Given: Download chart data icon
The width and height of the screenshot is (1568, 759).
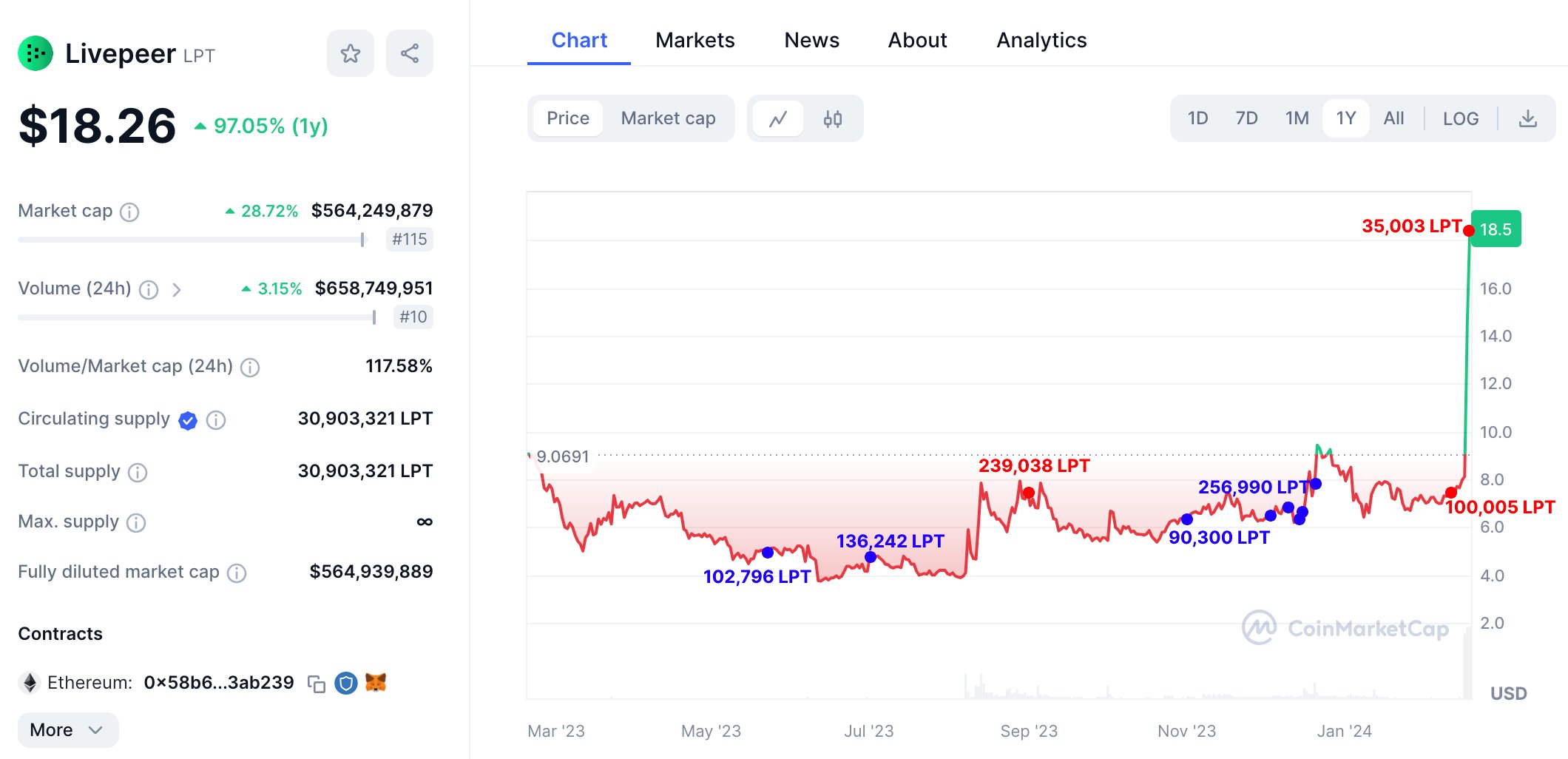Looking at the screenshot, I should pos(1528,118).
